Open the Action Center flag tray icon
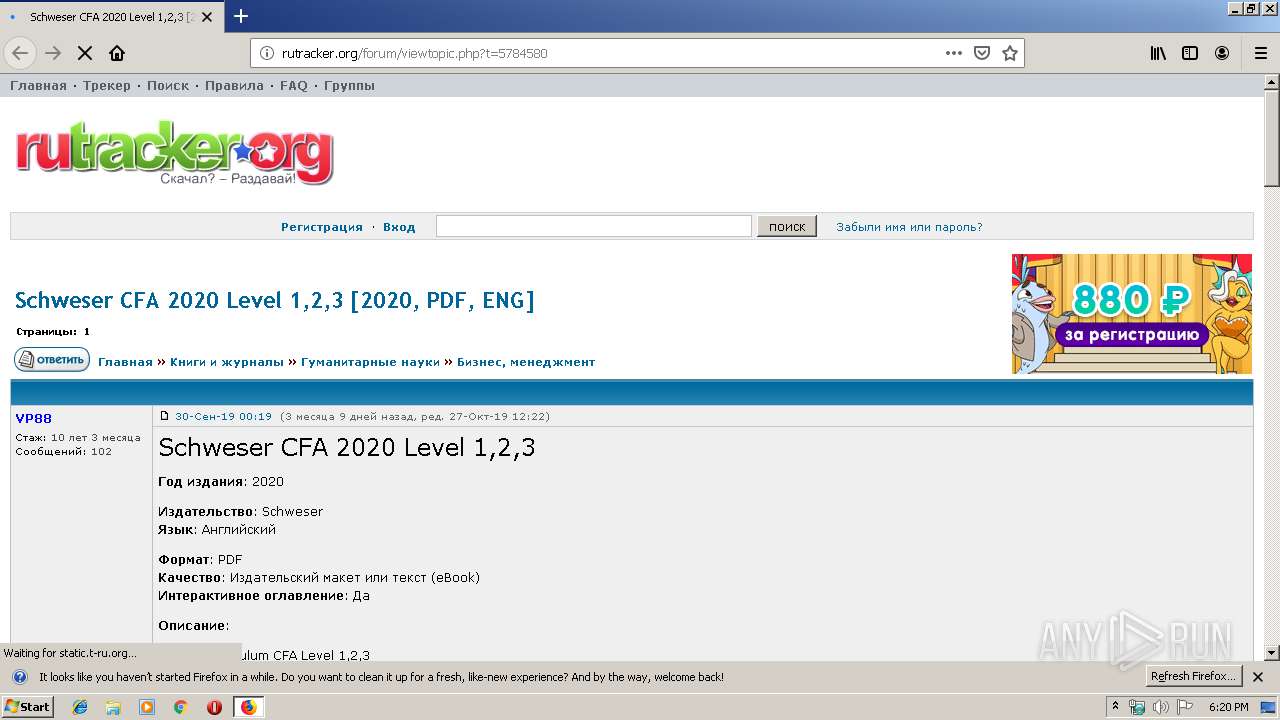 1184,707
